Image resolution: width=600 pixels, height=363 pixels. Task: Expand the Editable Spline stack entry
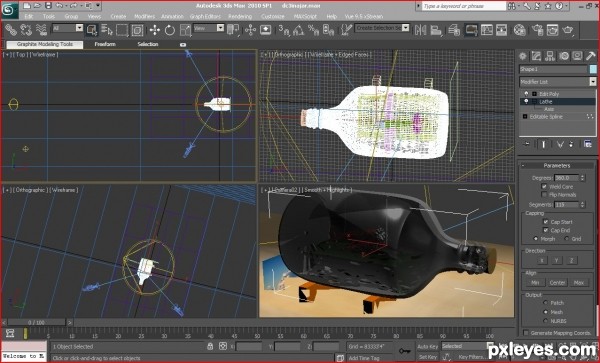pos(525,117)
